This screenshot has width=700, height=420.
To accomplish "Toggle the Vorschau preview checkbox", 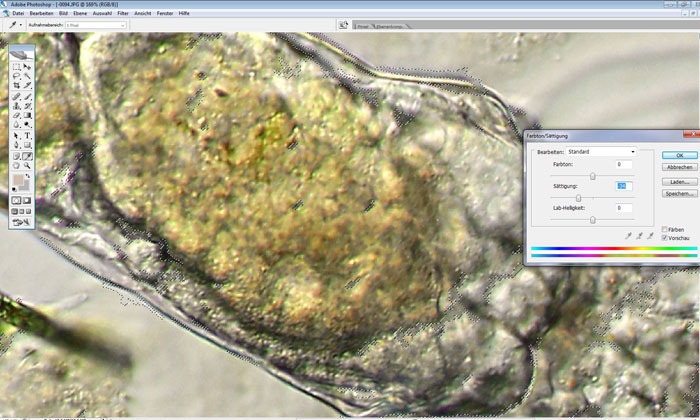I will (664, 239).
